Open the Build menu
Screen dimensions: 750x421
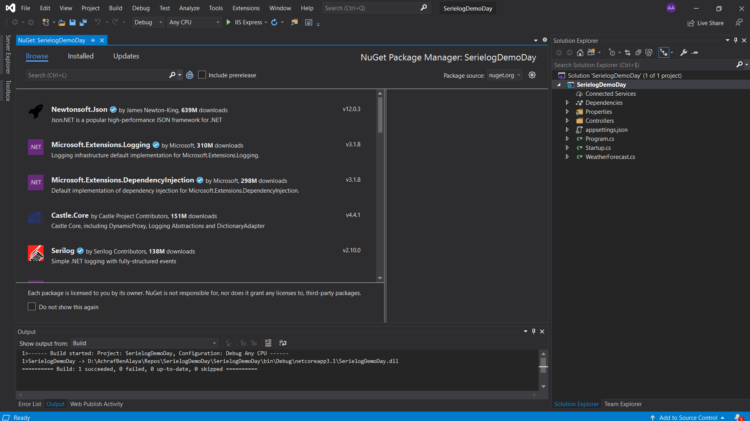pyautogui.click(x=115, y=8)
